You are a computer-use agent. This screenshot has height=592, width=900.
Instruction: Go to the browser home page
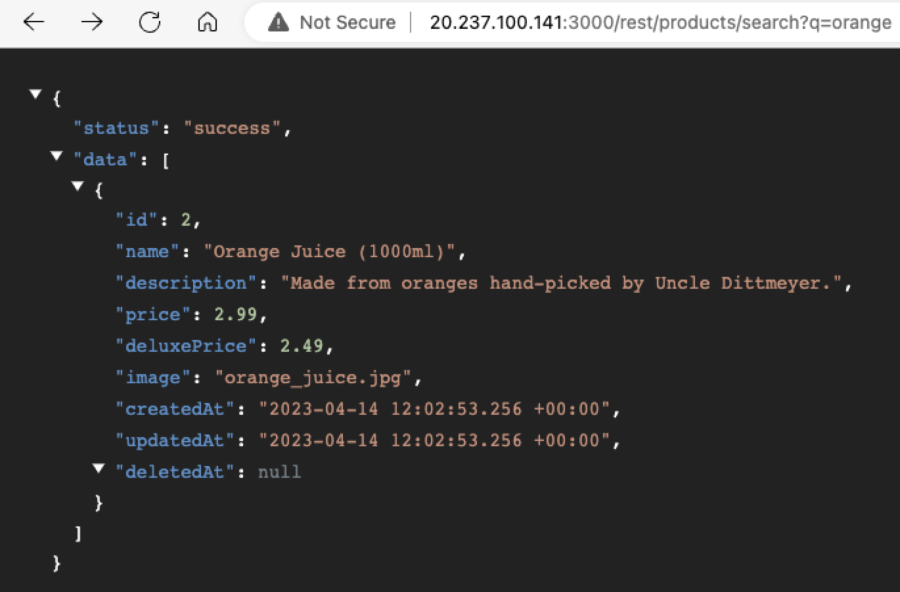(x=208, y=22)
